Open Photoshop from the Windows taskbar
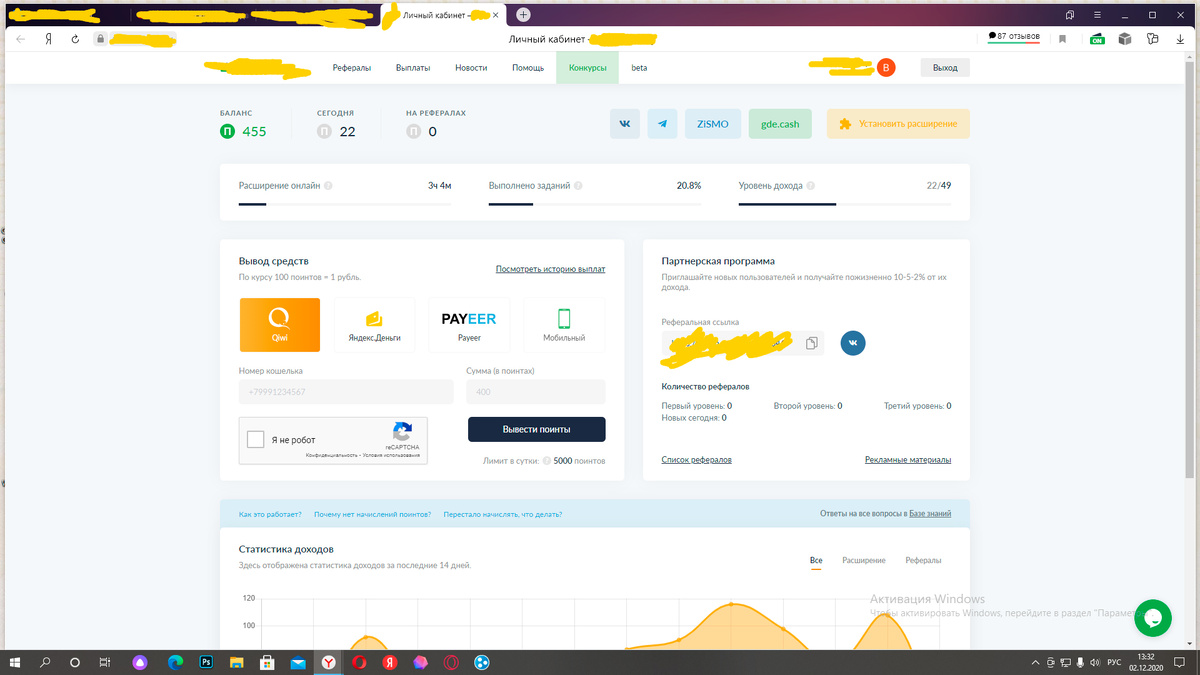The width and height of the screenshot is (1200, 675). pos(207,662)
